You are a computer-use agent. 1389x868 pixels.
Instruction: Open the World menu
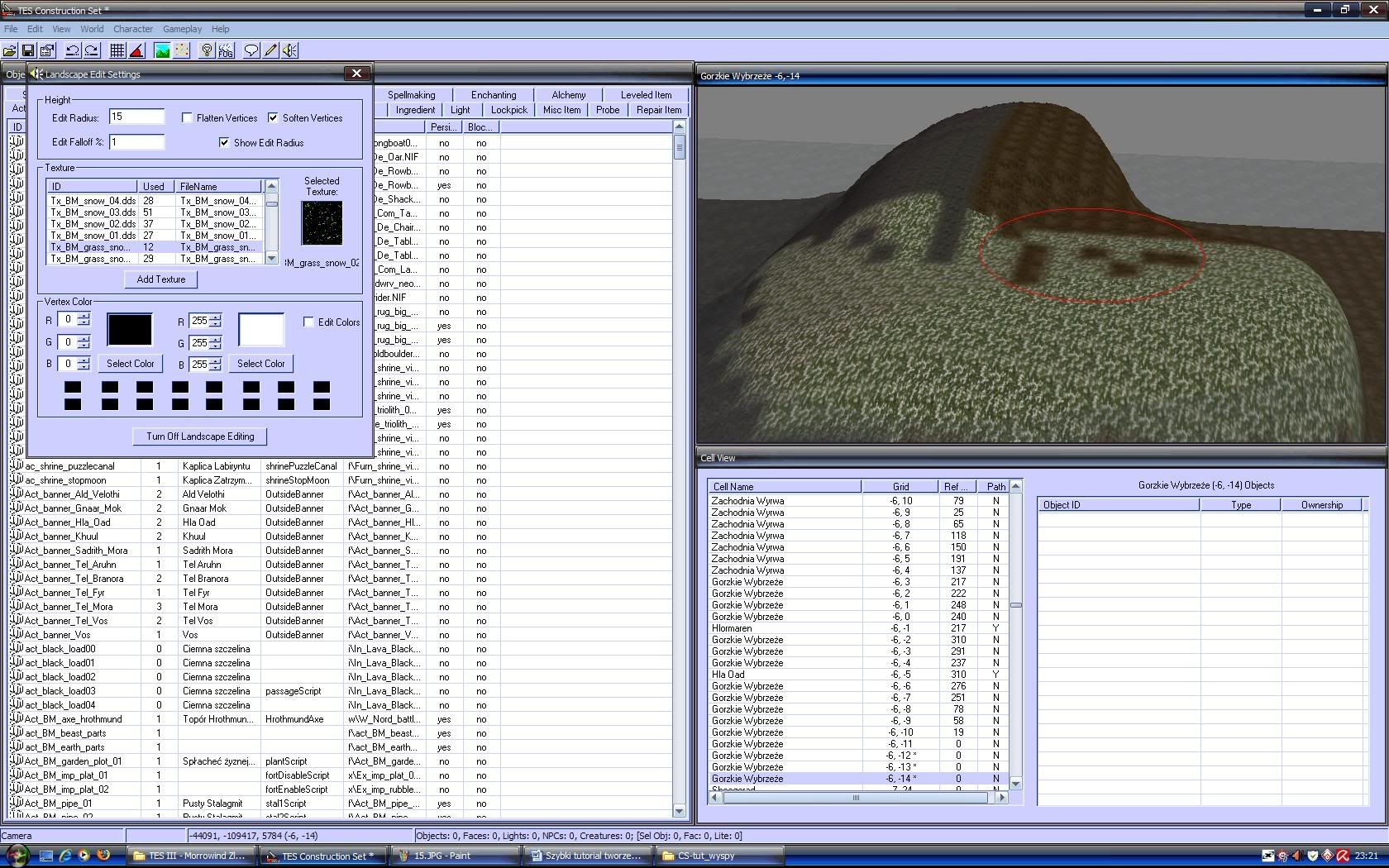point(92,29)
